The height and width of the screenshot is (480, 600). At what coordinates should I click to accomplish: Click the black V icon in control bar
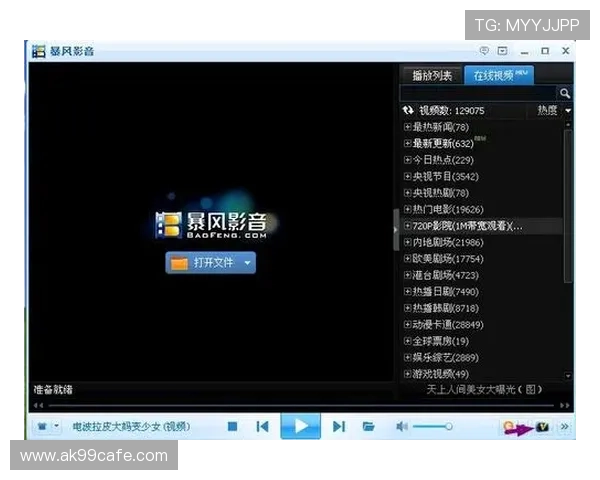point(542,426)
